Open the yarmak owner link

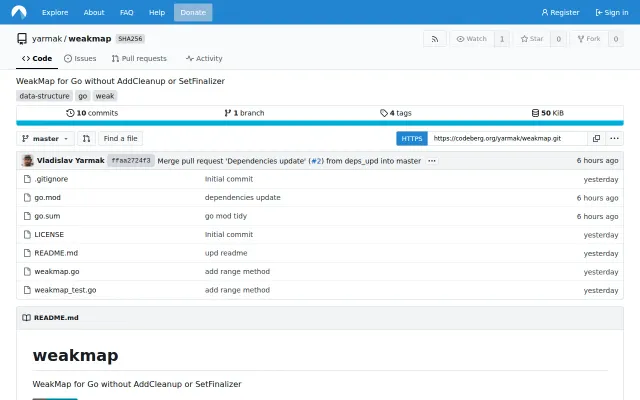(x=47, y=39)
